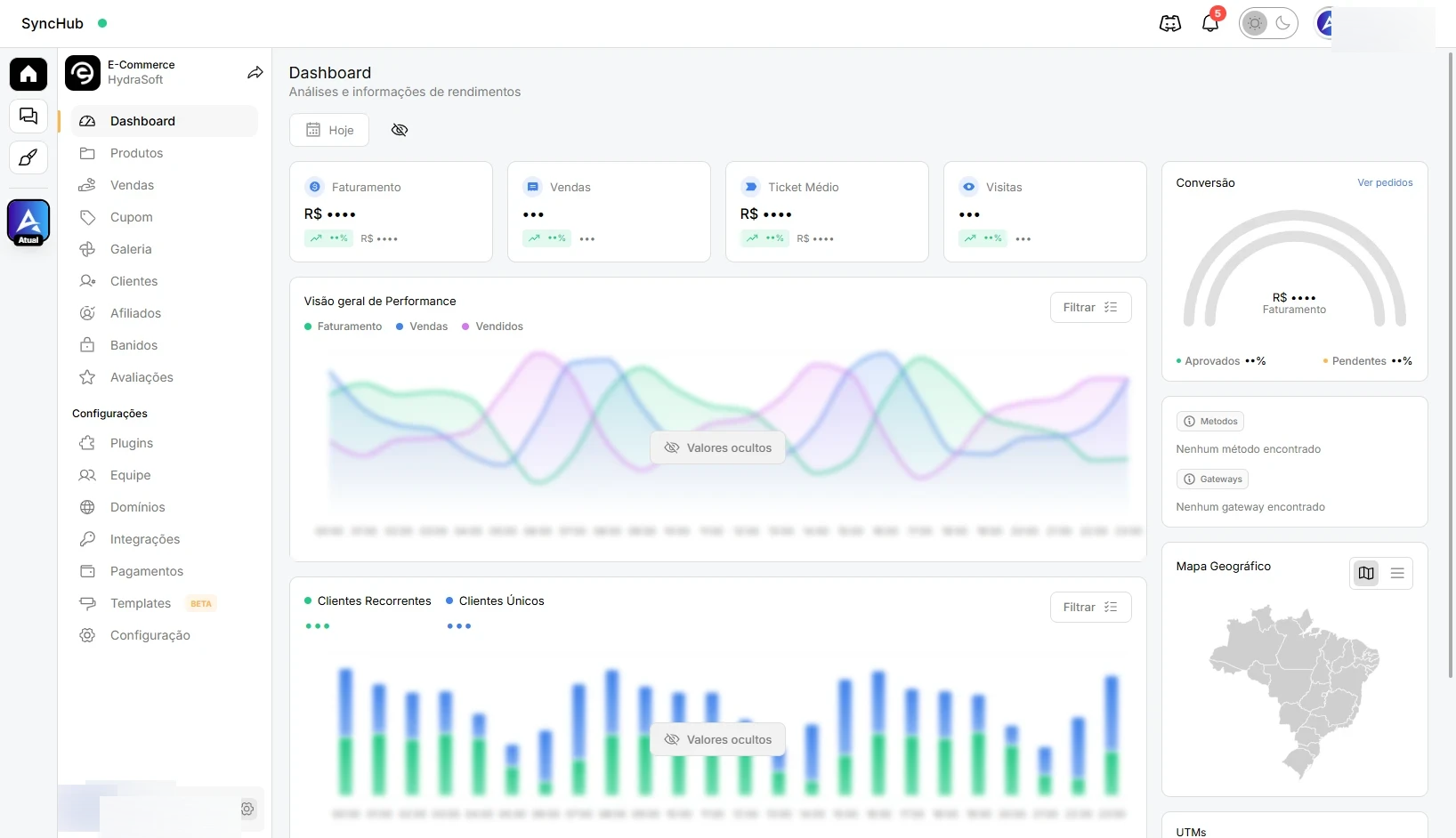This screenshot has height=838, width=1456.
Task: Click the share arrow next to HydraSoft
Action: [x=255, y=73]
